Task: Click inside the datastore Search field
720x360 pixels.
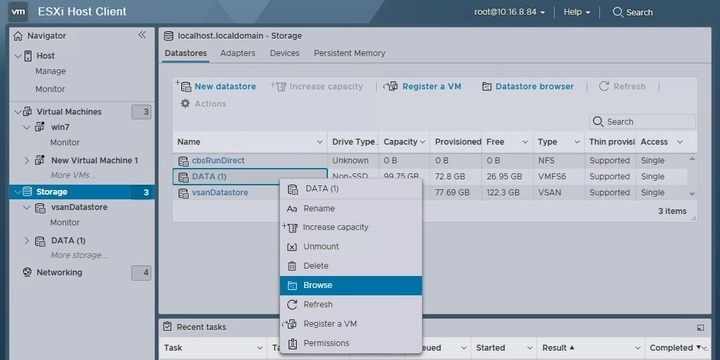Action: (x=642, y=122)
